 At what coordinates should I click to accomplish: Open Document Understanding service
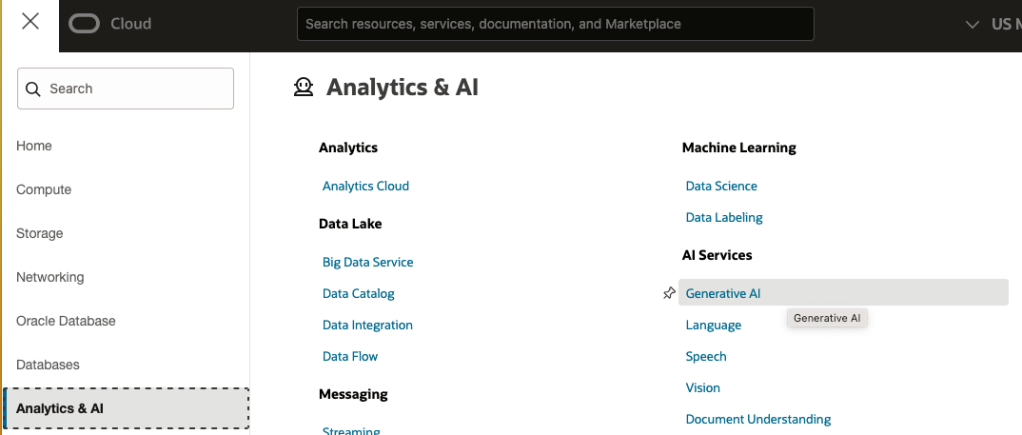pyautogui.click(x=758, y=420)
